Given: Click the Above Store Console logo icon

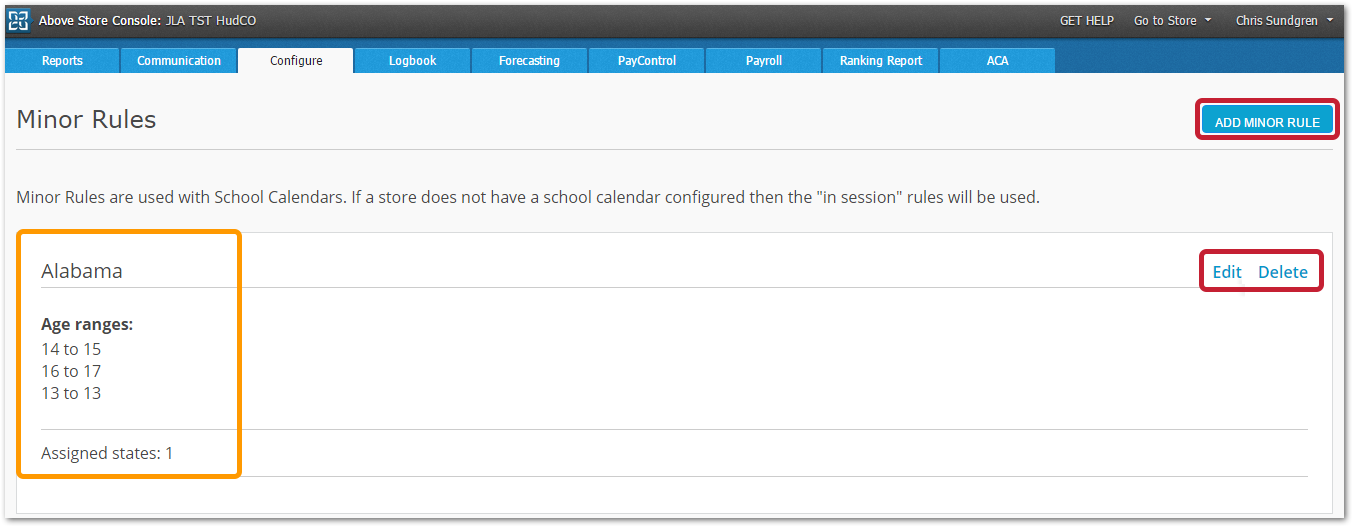Looking at the screenshot, I should point(18,20).
